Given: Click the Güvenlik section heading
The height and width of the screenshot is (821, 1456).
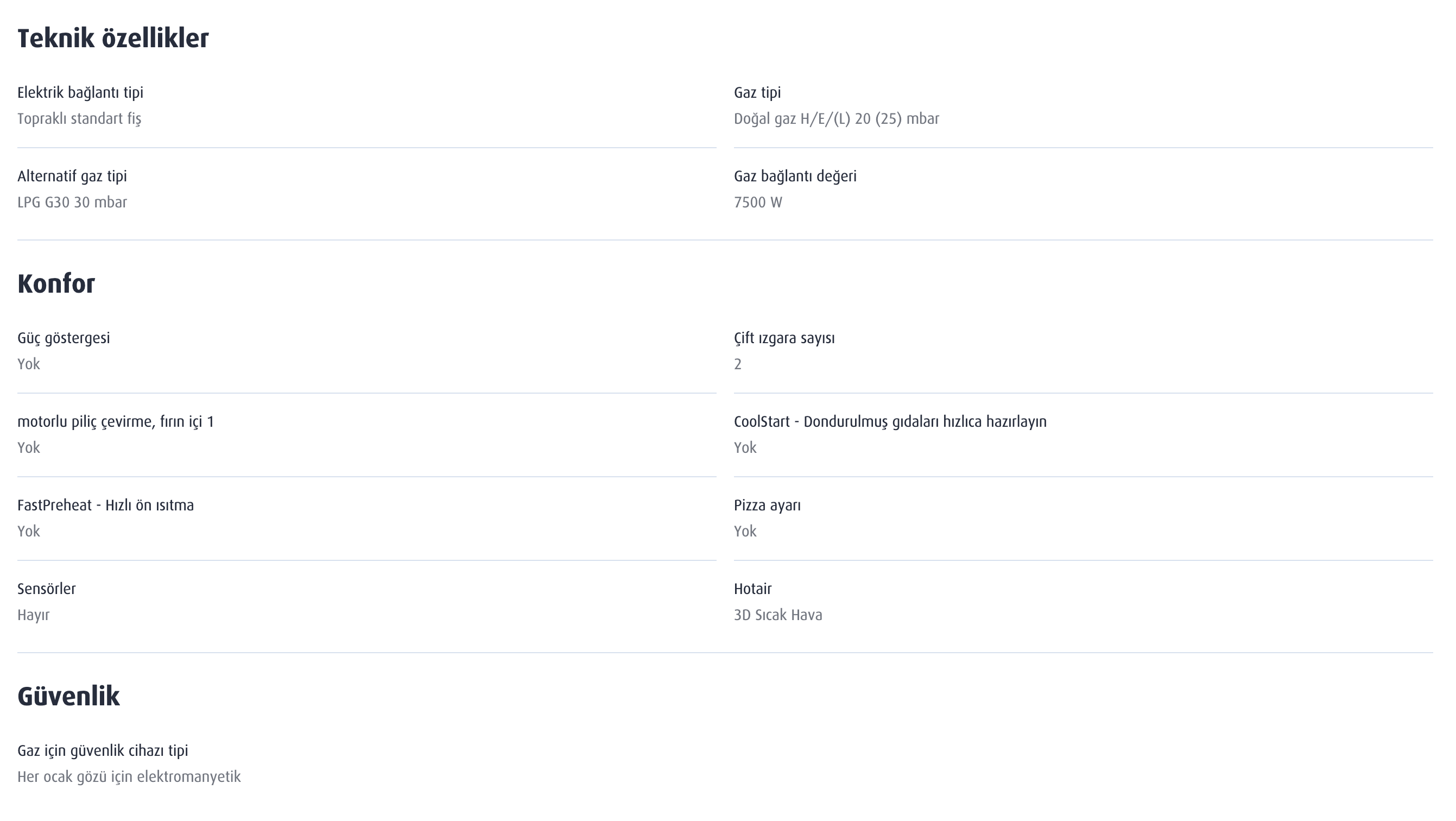Looking at the screenshot, I should coord(68,697).
